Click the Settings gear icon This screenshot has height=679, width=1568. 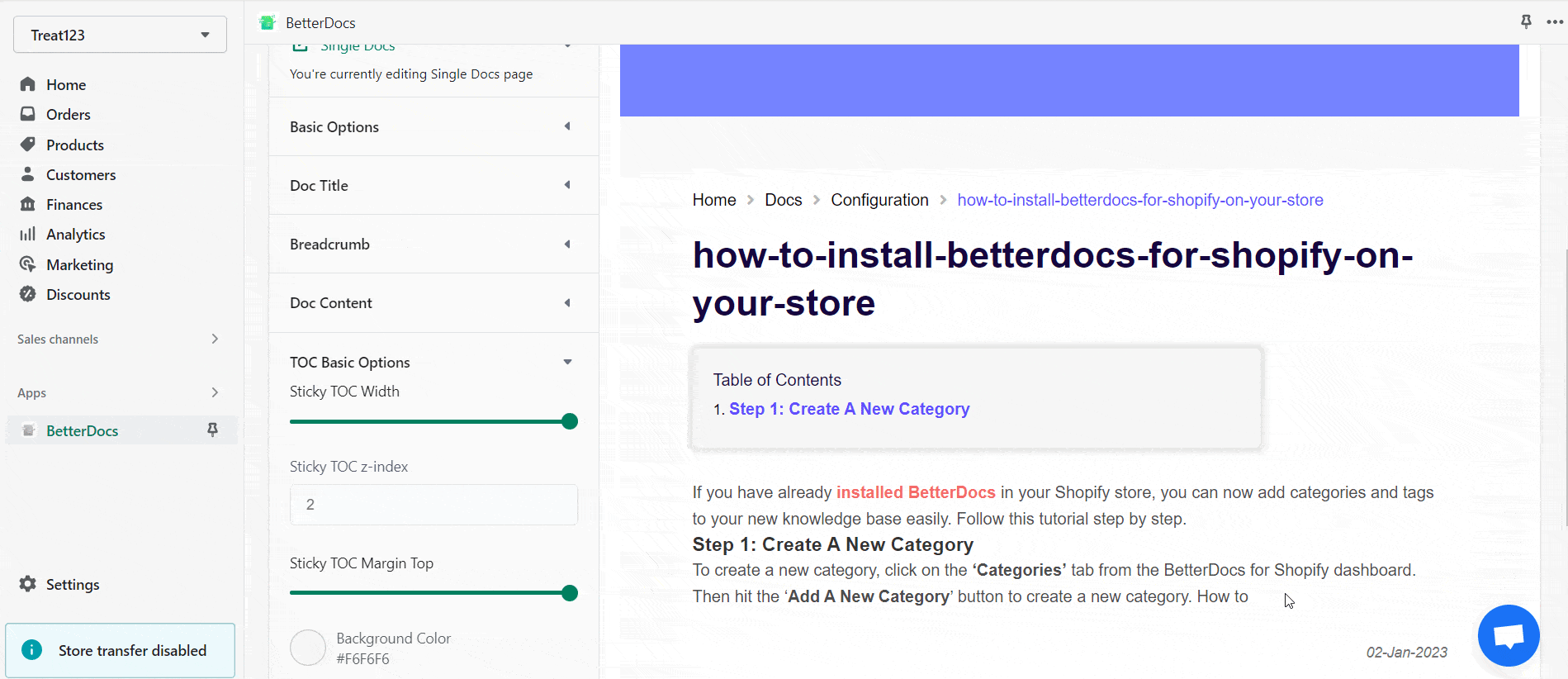point(28,584)
